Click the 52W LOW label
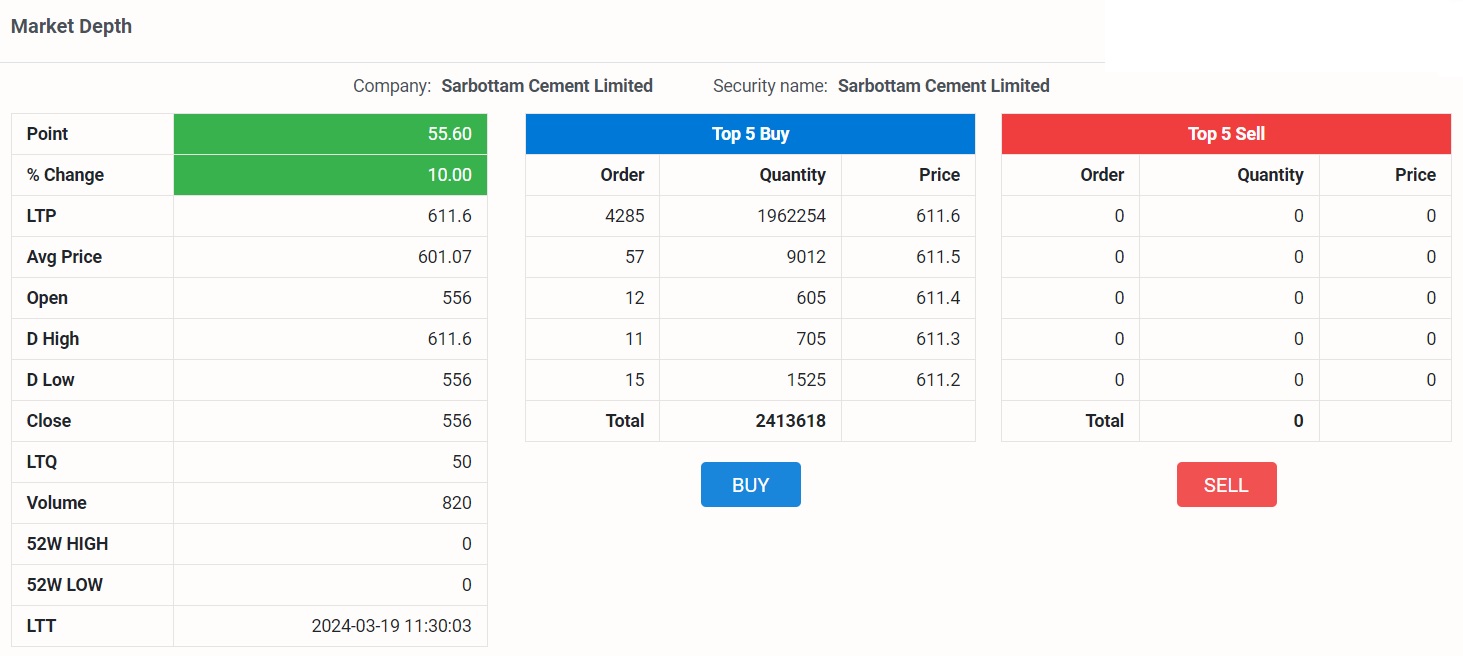Viewport: 1463px width, 668px height. pyautogui.click(x=65, y=585)
